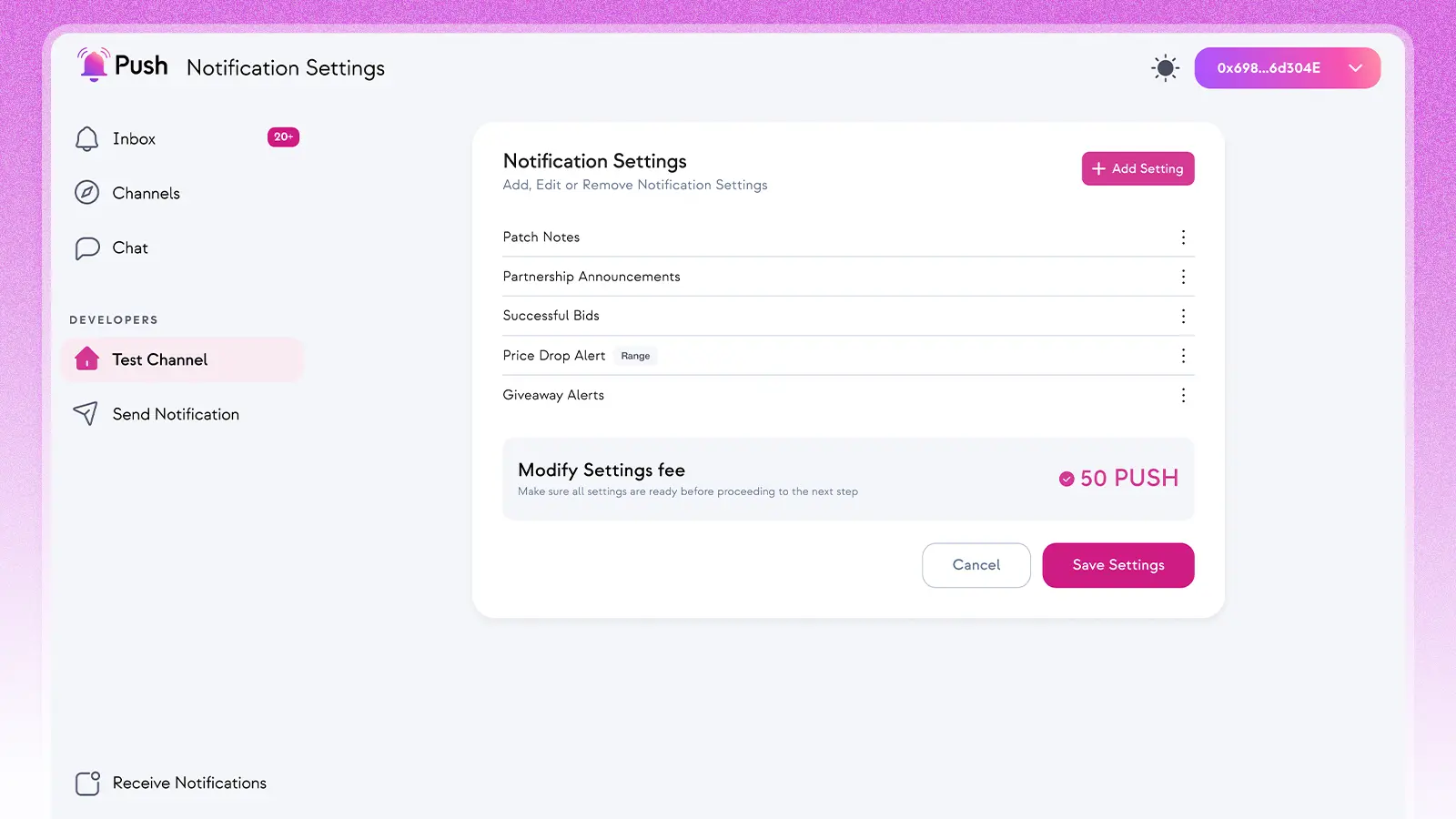This screenshot has height=819, width=1456.
Task: Click the 20+ unread badge on Inbox
Action: pos(283,136)
